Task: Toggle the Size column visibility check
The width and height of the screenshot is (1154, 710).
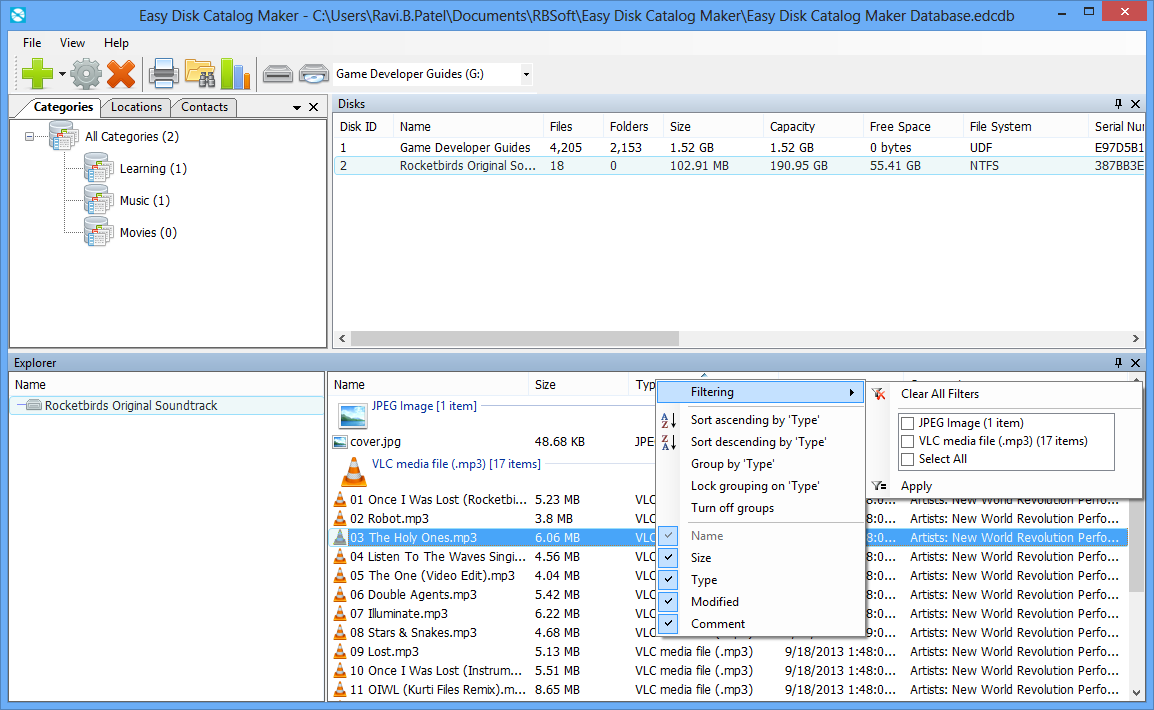Action: [x=668, y=558]
